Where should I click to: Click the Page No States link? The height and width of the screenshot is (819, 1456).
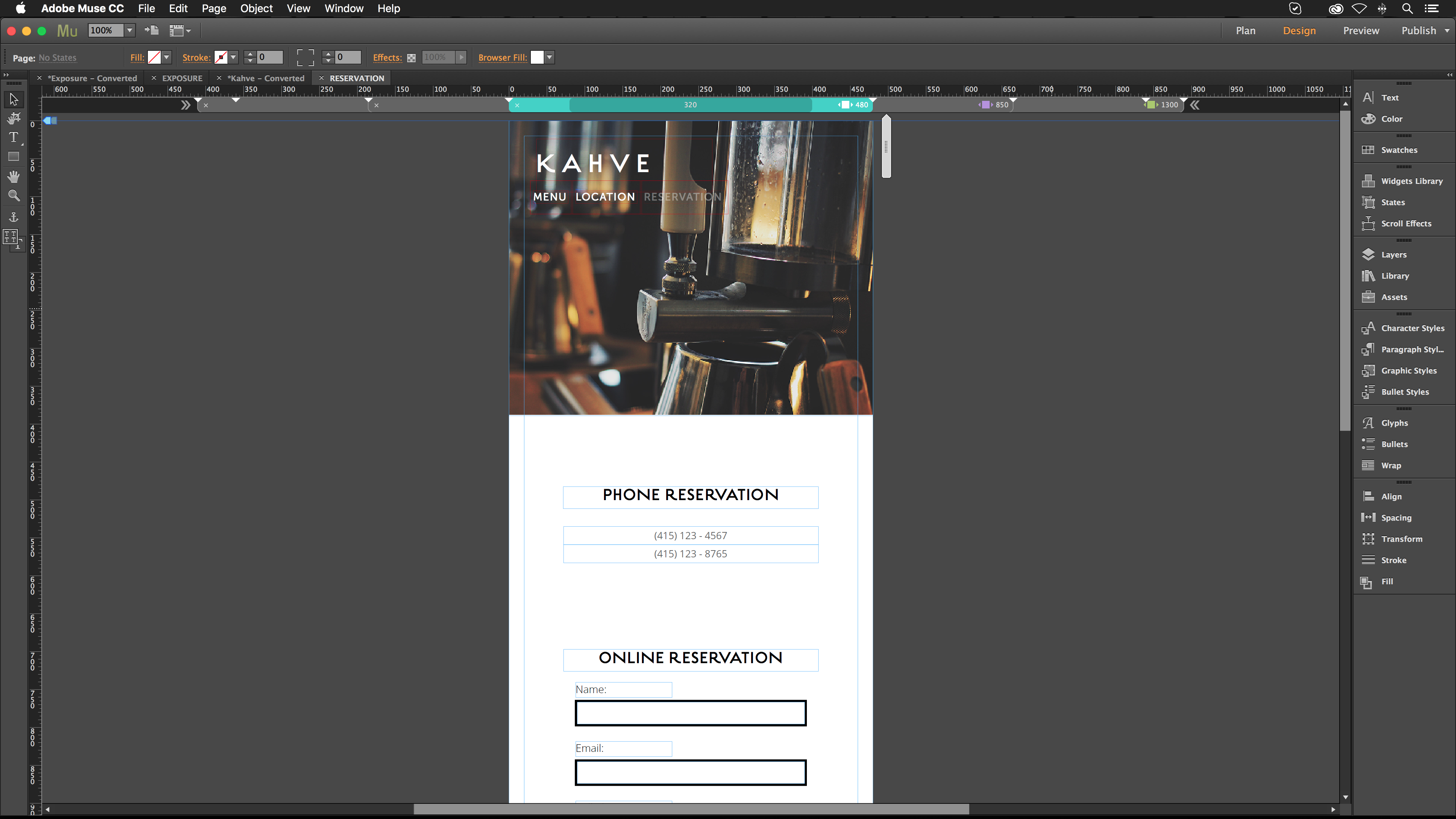(57, 58)
